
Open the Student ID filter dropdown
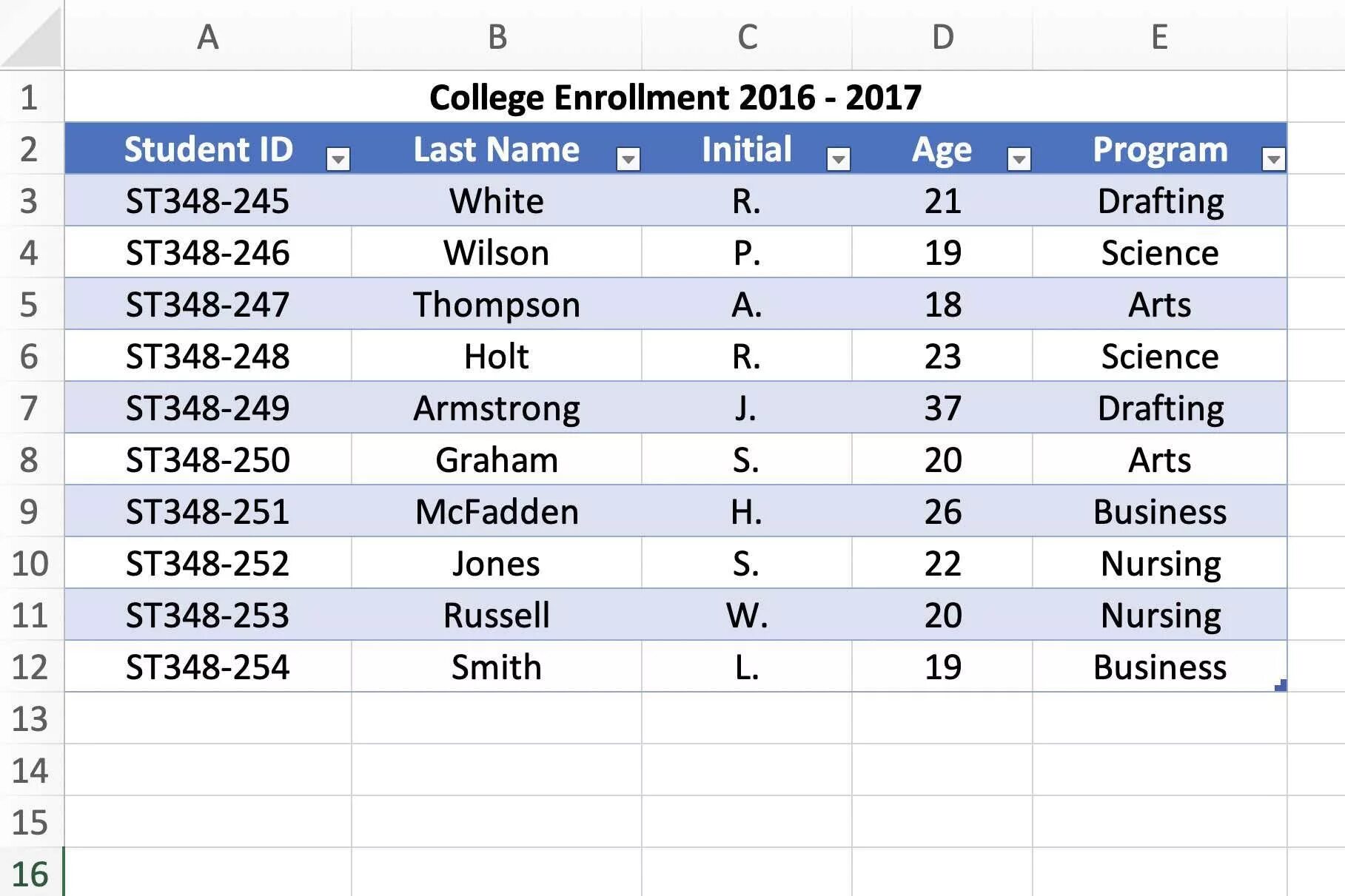coord(338,158)
